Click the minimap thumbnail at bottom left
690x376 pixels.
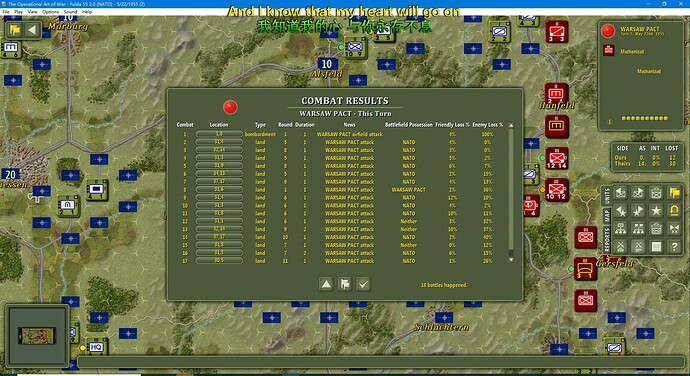pyautogui.click(x=37, y=336)
